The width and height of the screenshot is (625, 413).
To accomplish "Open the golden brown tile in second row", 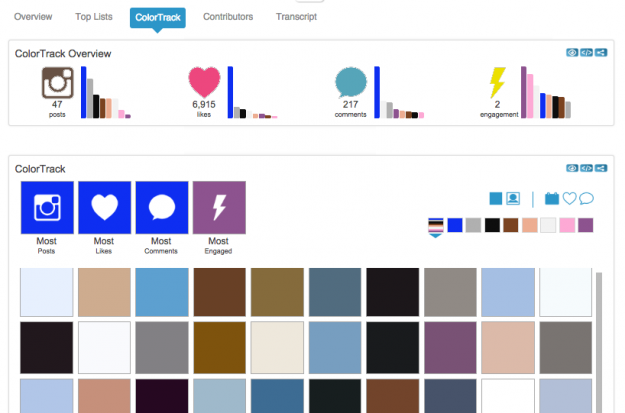I will pyautogui.click(x=220, y=348).
